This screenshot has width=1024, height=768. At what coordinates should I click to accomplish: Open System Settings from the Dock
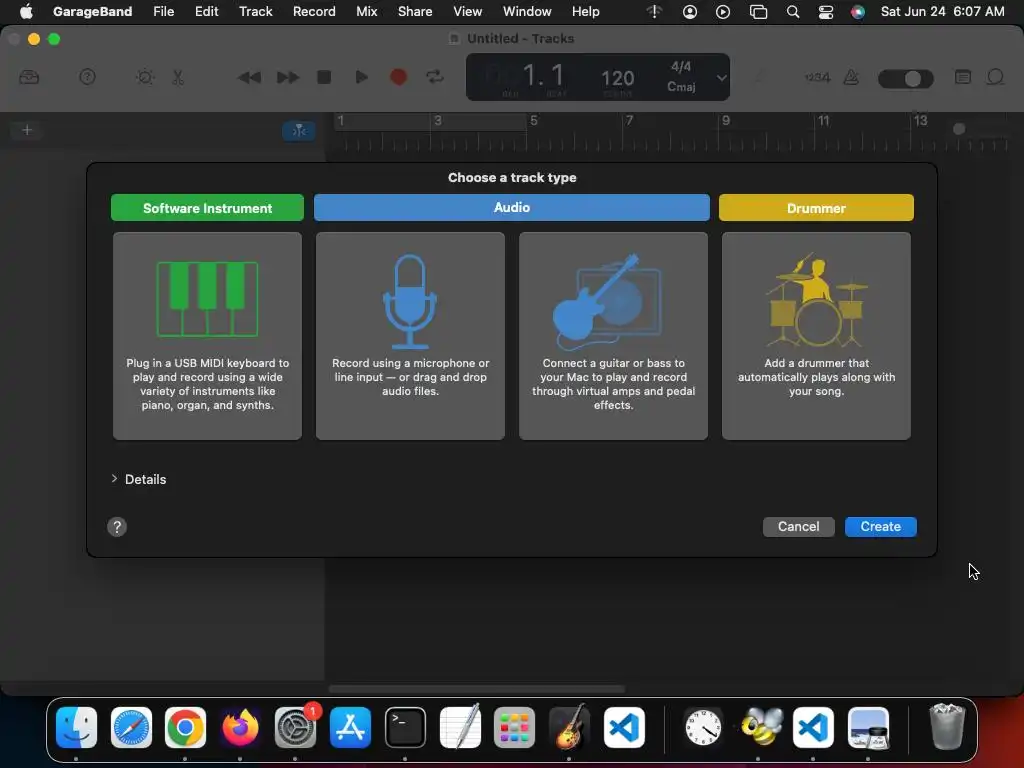coord(295,727)
